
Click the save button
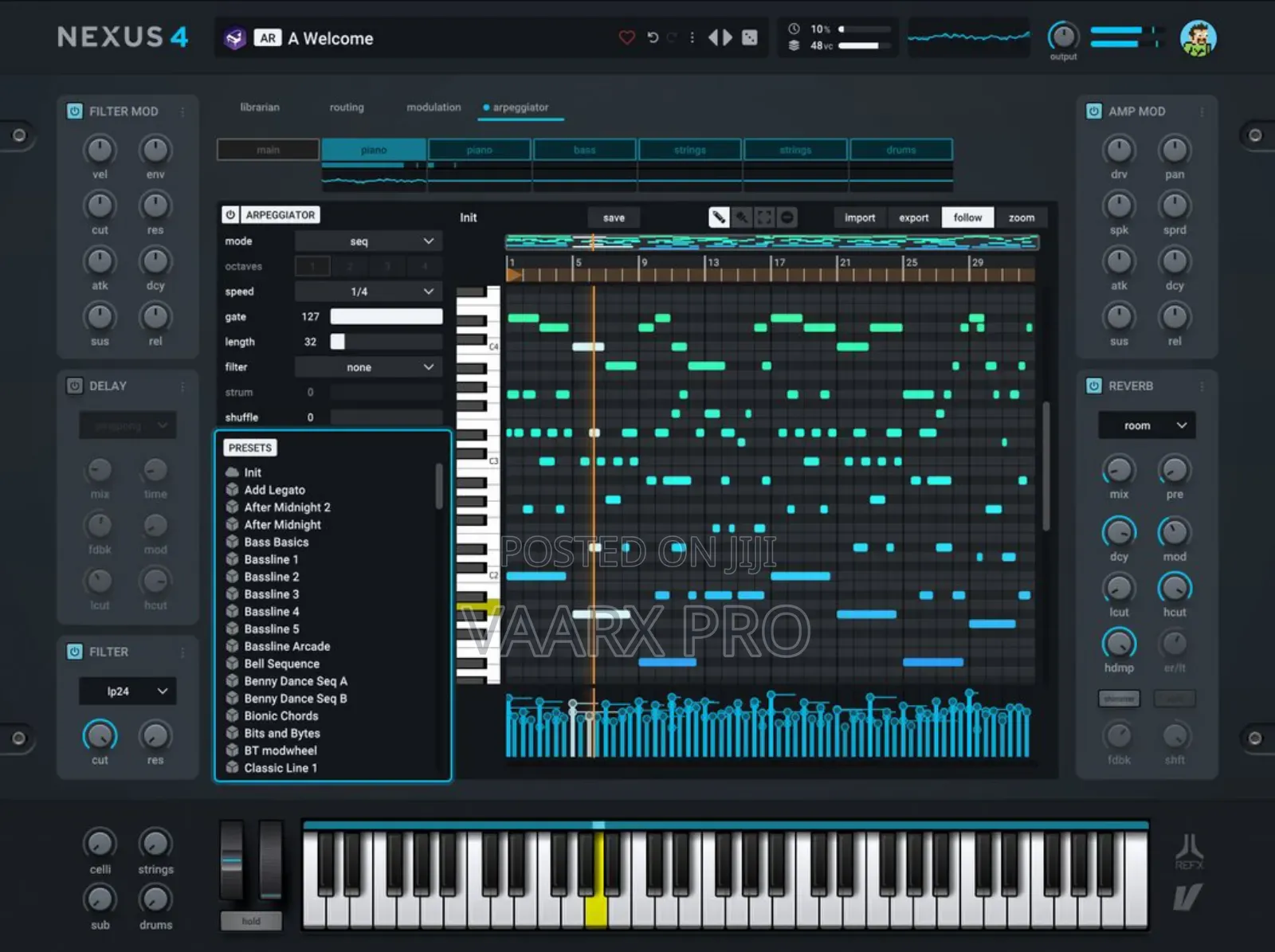pyautogui.click(x=614, y=217)
